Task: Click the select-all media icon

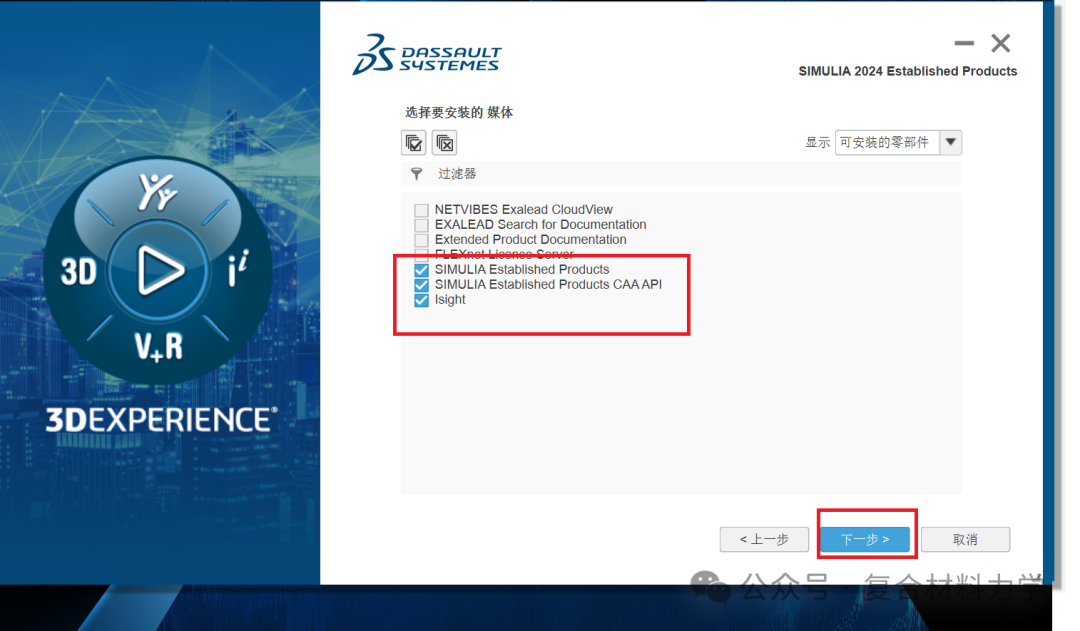Action: 413,142
